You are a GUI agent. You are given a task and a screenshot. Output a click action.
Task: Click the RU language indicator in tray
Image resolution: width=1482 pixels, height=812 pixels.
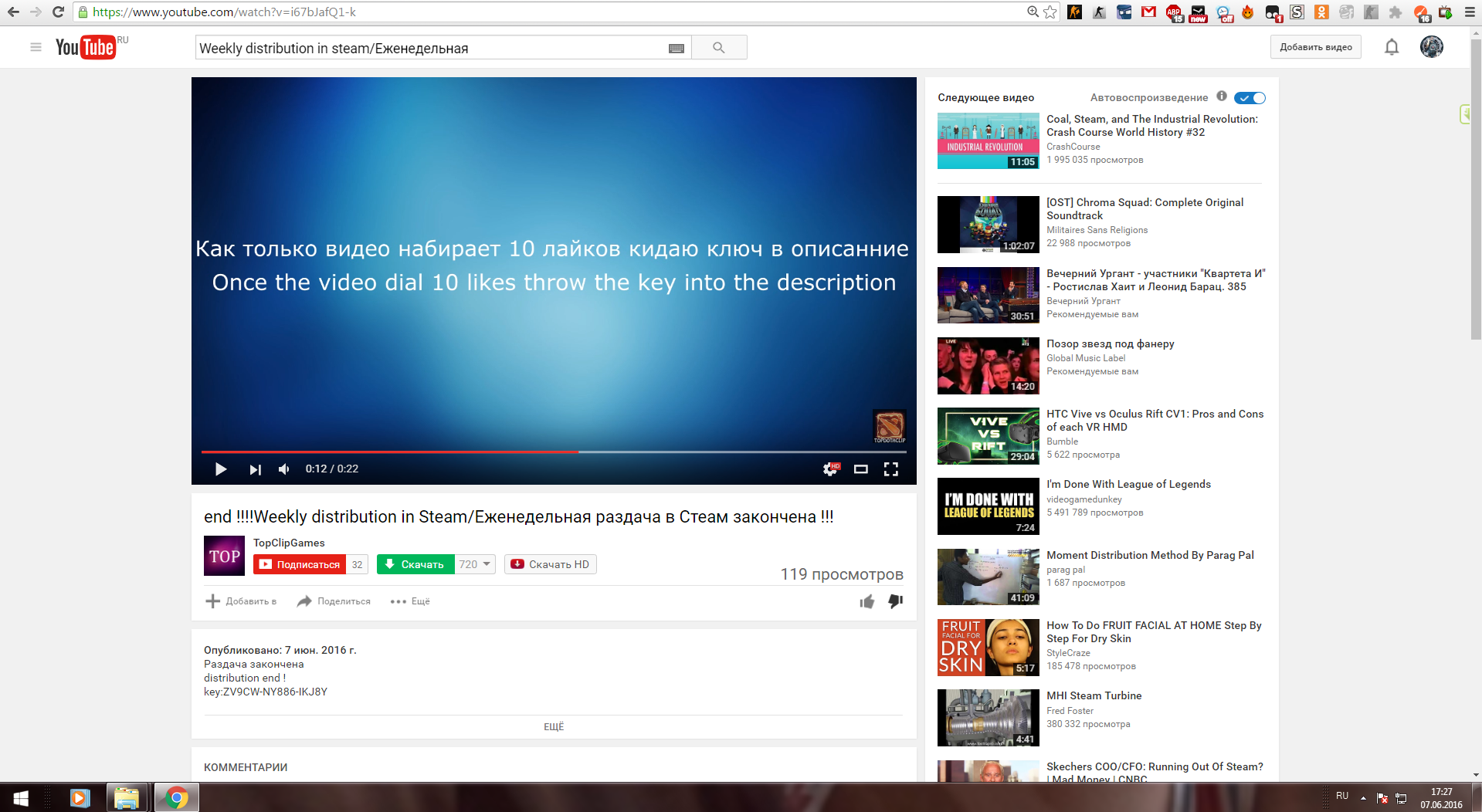click(x=1342, y=796)
